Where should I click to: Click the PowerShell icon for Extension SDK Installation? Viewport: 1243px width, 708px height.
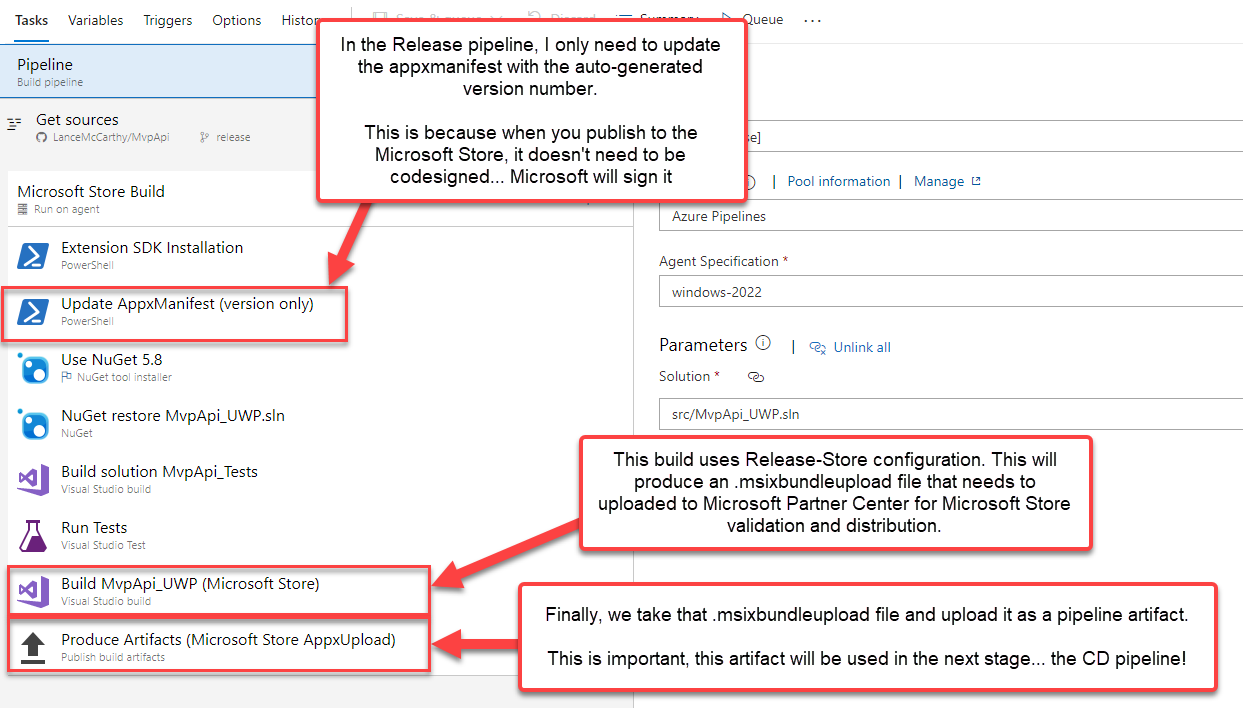coord(33,256)
